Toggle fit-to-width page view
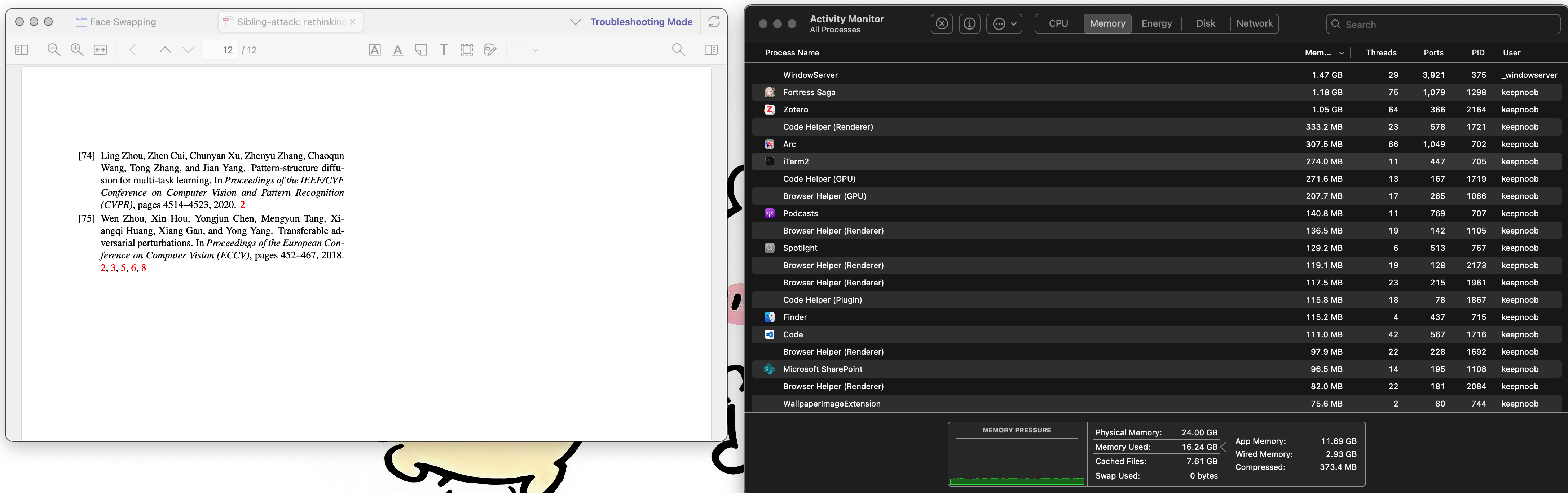 pos(101,50)
